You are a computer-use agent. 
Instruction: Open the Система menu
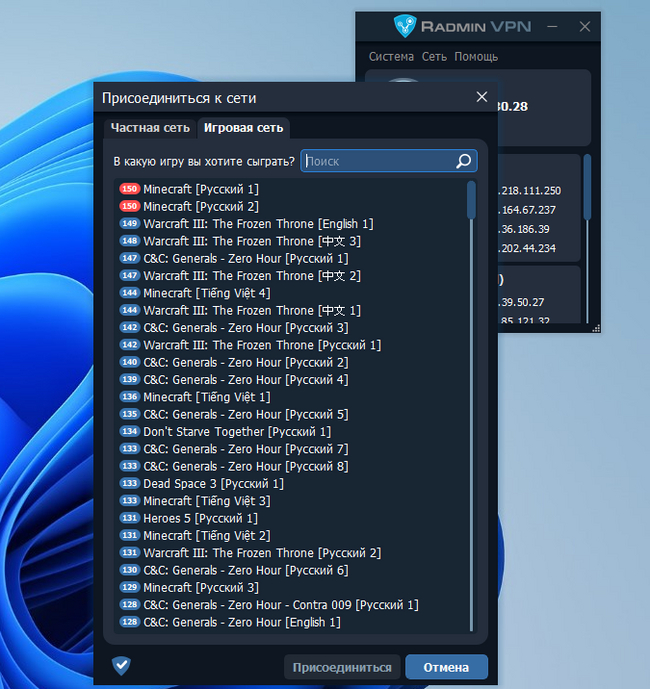[391, 57]
